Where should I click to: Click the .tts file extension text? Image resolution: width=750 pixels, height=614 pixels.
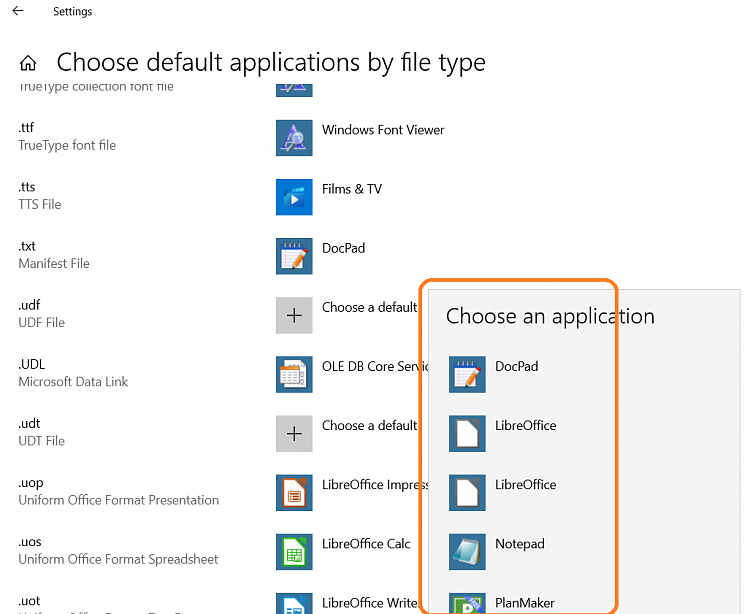point(27,186)
